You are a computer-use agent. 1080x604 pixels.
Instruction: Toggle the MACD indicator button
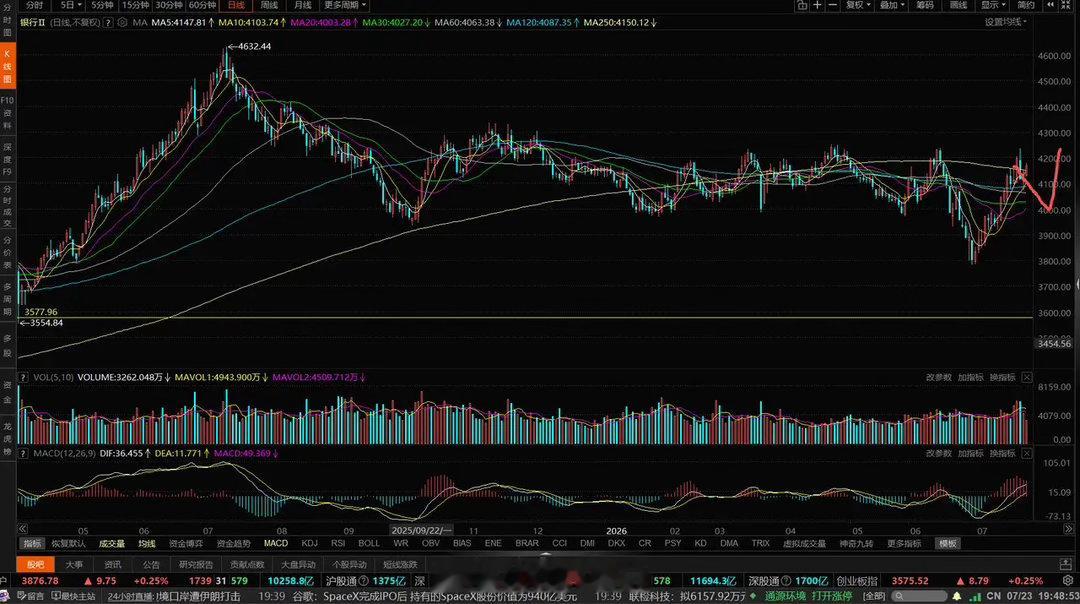276,543
